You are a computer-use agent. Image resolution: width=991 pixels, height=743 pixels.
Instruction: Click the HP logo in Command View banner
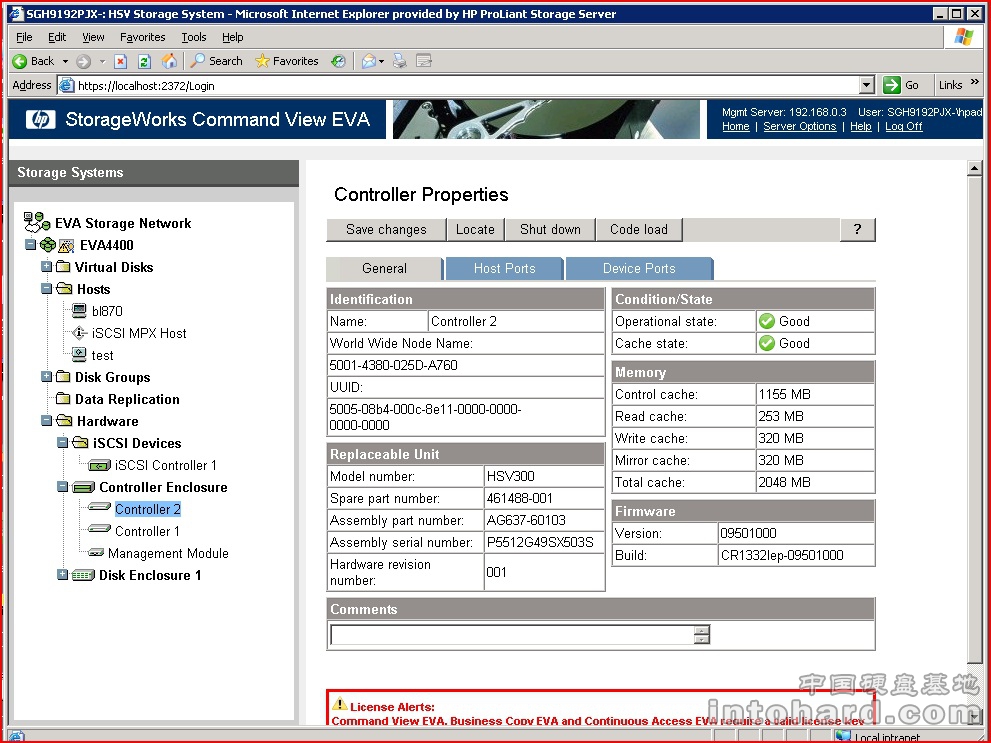coord(40,119)
